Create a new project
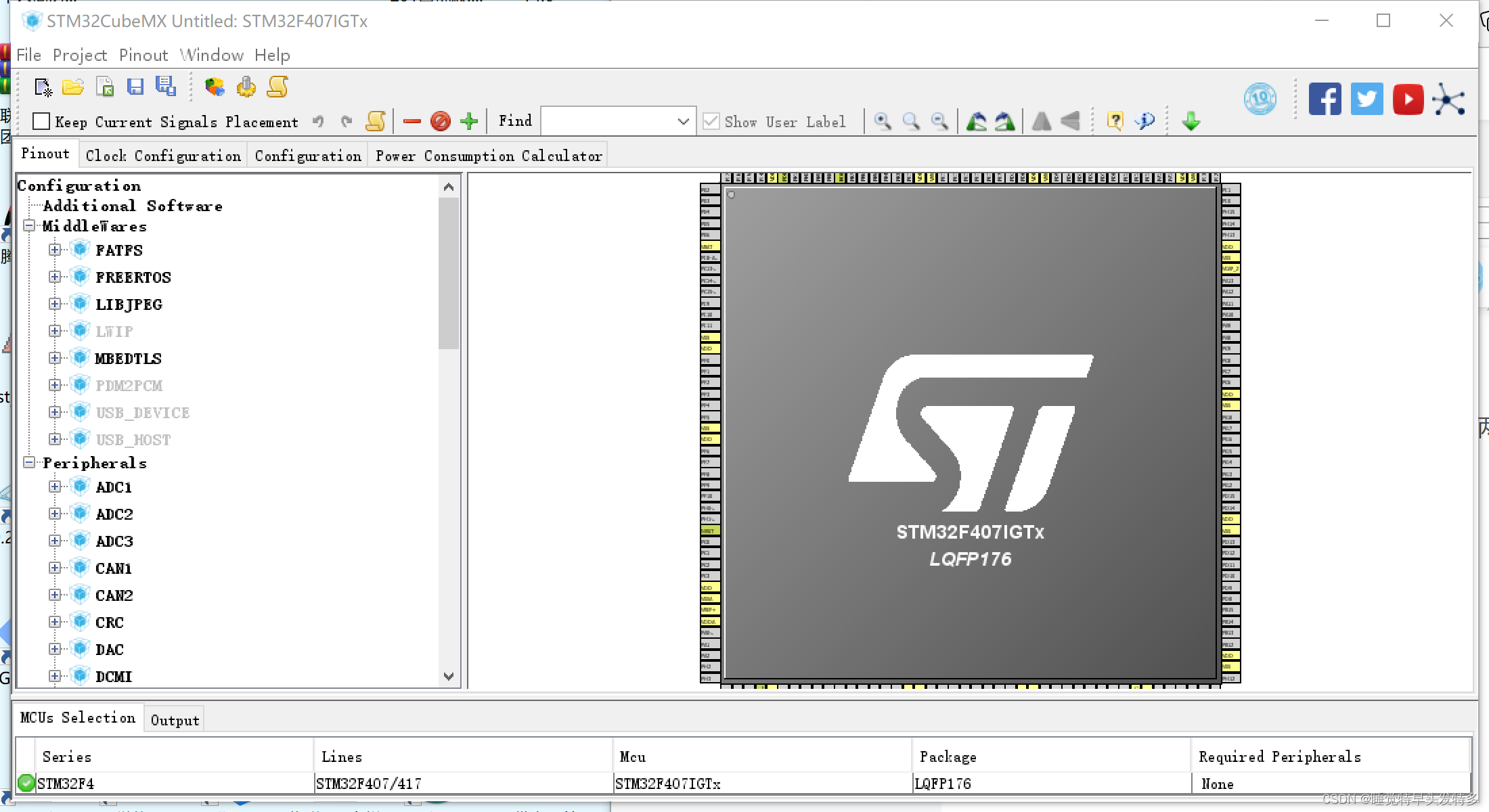The width and height of the screenshot is (1489, 812). 42,87
